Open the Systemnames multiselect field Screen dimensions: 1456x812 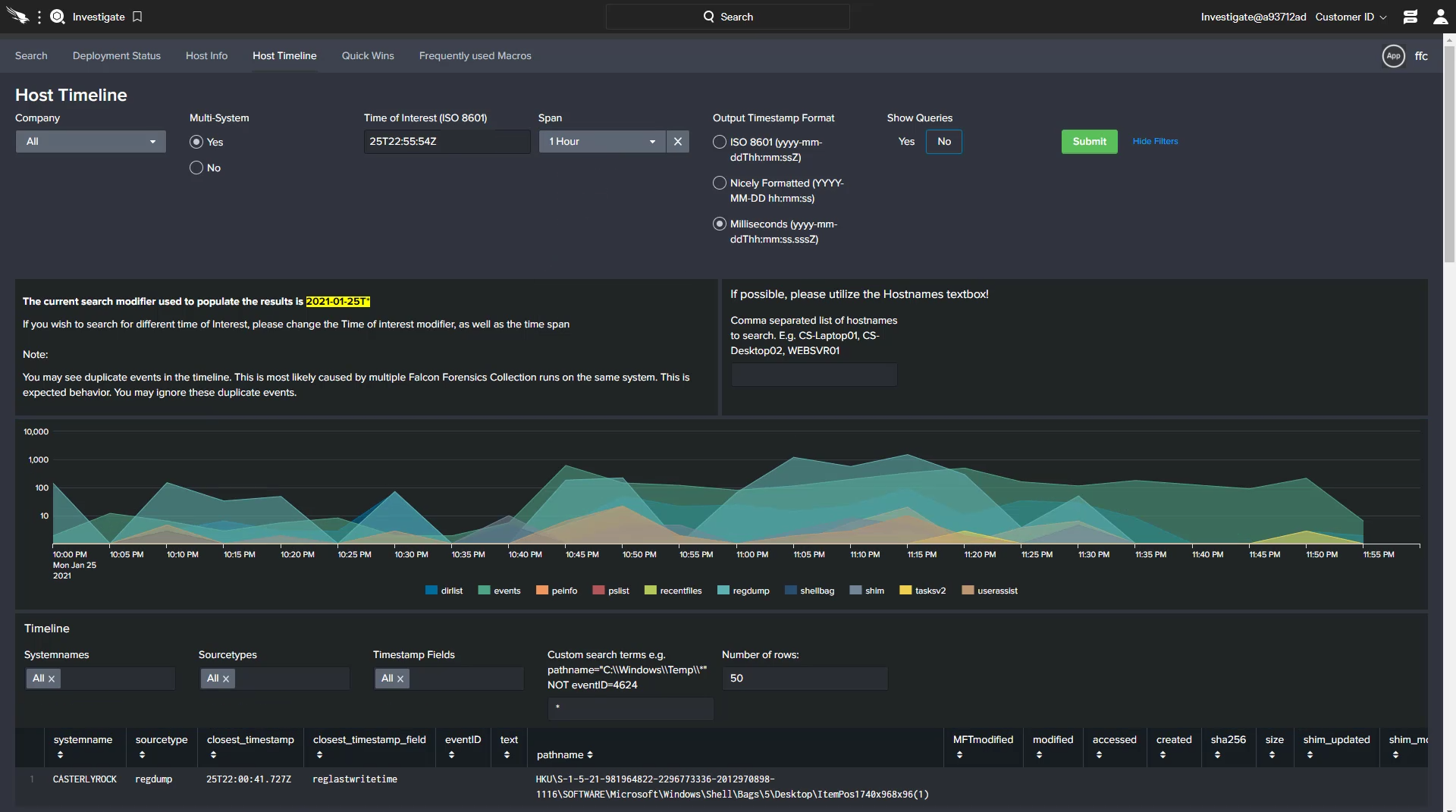(99, 679)
